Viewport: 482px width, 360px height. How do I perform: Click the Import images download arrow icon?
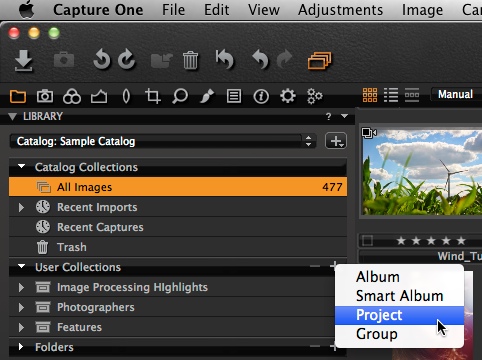tap(24, 61)
